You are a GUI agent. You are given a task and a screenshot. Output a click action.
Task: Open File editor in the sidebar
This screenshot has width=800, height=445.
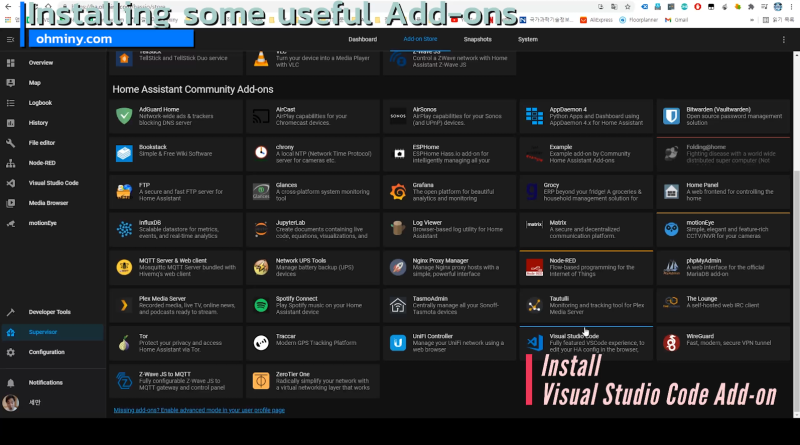(x=52, y=143)
